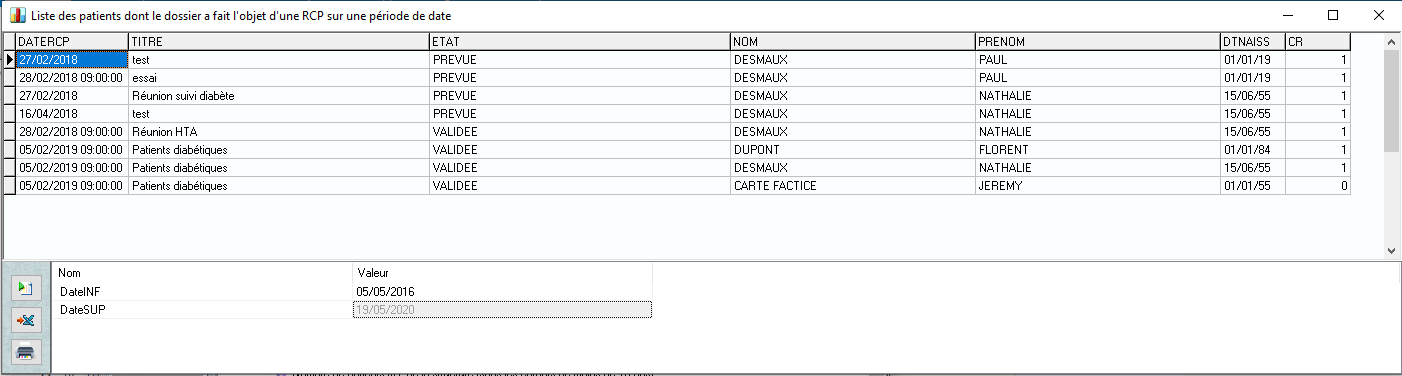Click the DTNAISS column header
This screenshot has width=1402, height=376.
point(1252,42)
